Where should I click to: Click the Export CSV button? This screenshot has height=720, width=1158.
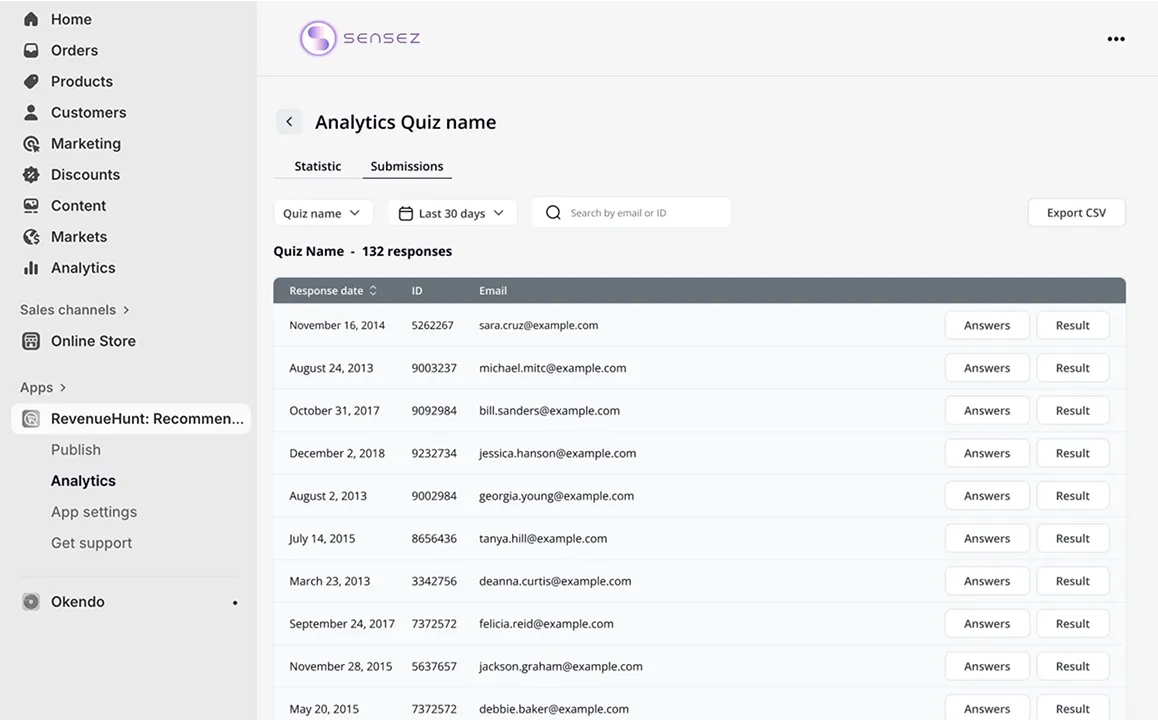pyautogui.click(x=1076, y=213)
